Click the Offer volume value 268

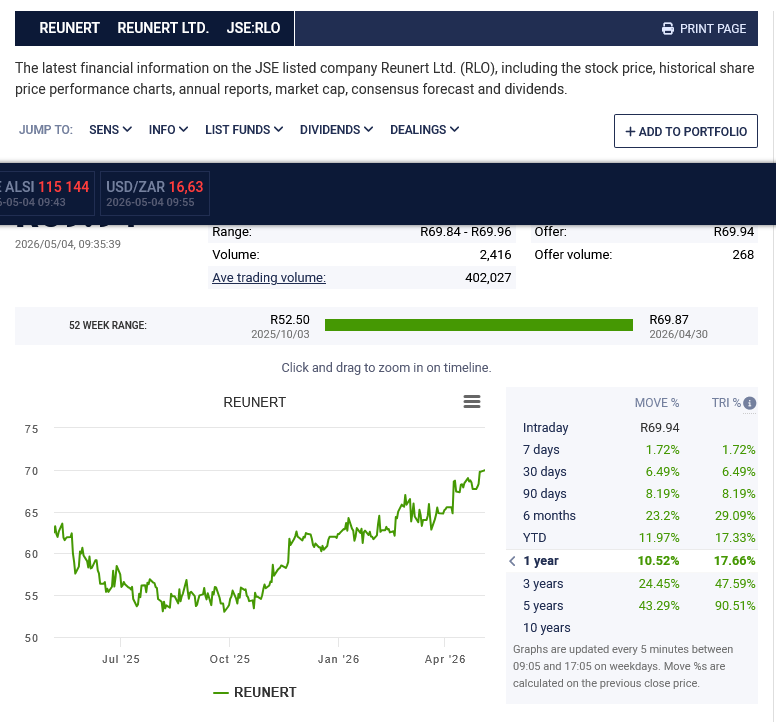743,255
